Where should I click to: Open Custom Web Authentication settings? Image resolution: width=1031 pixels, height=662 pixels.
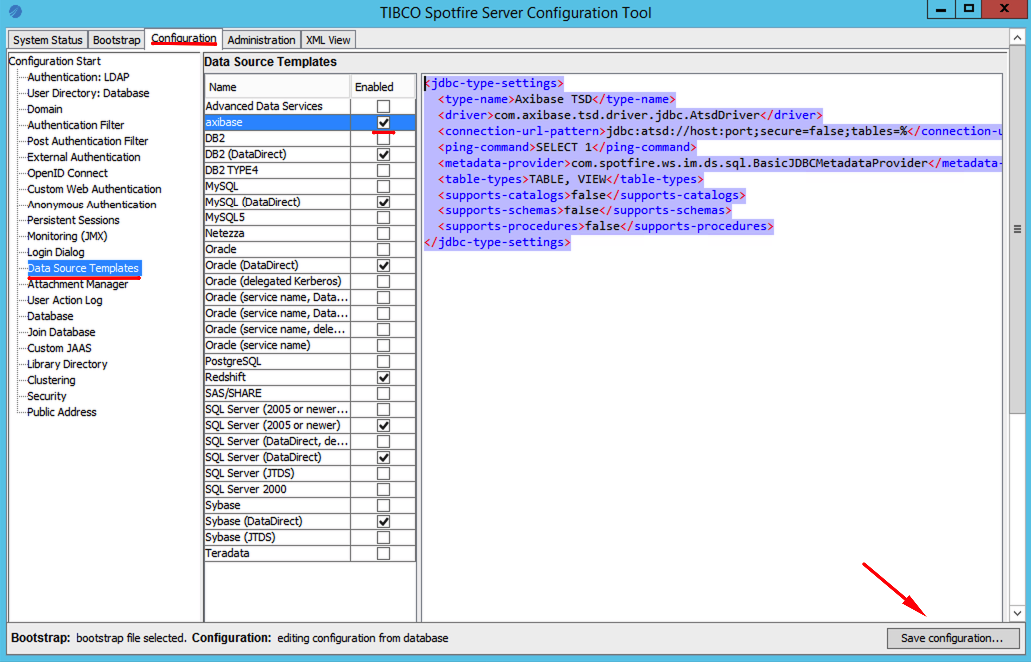94,189
